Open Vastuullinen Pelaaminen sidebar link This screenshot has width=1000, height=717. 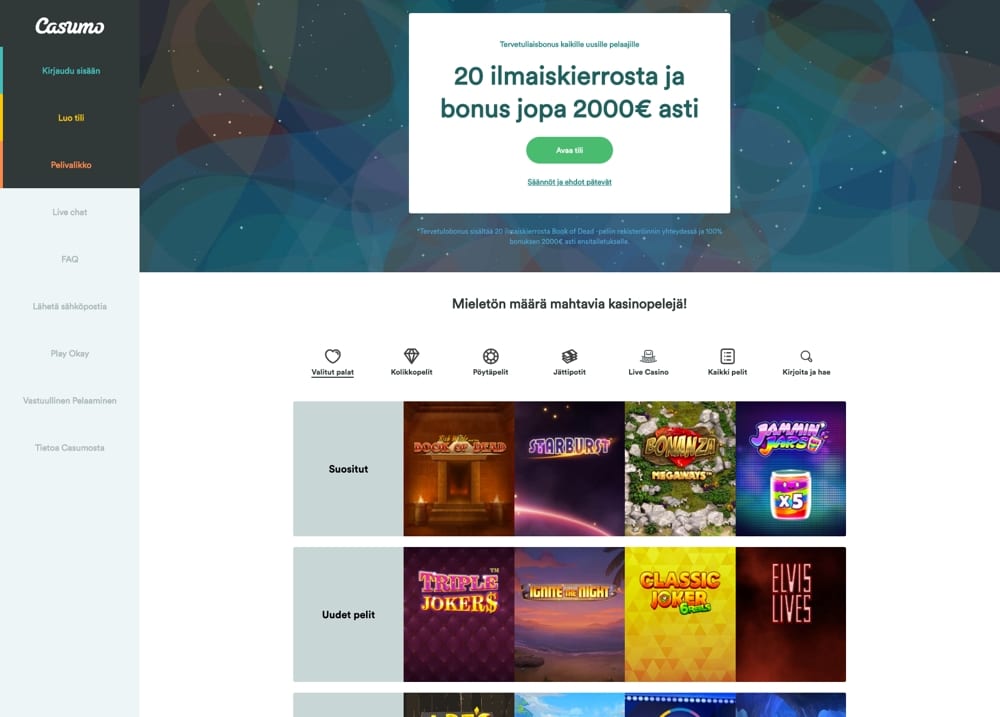(x=70, y=401)
